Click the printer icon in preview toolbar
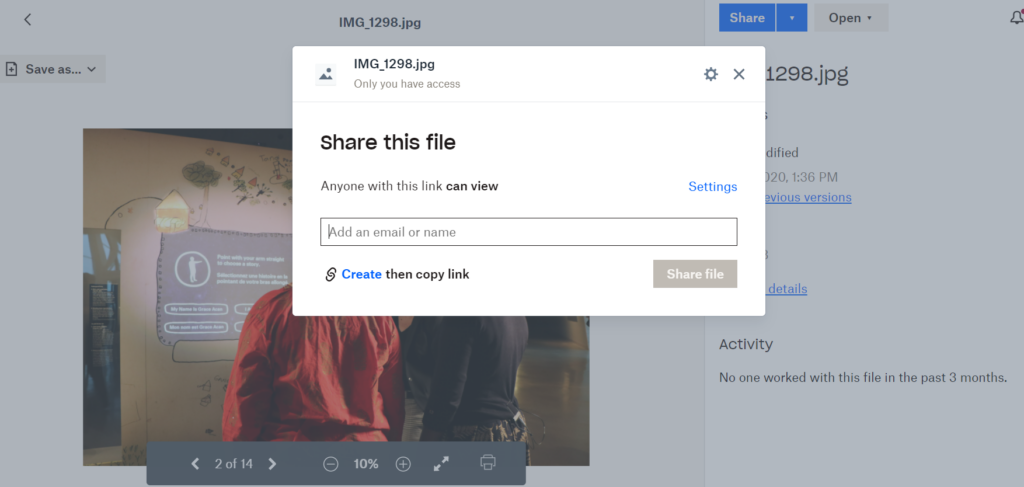This screenshot has height=487, width=1024. click(487, 463)
